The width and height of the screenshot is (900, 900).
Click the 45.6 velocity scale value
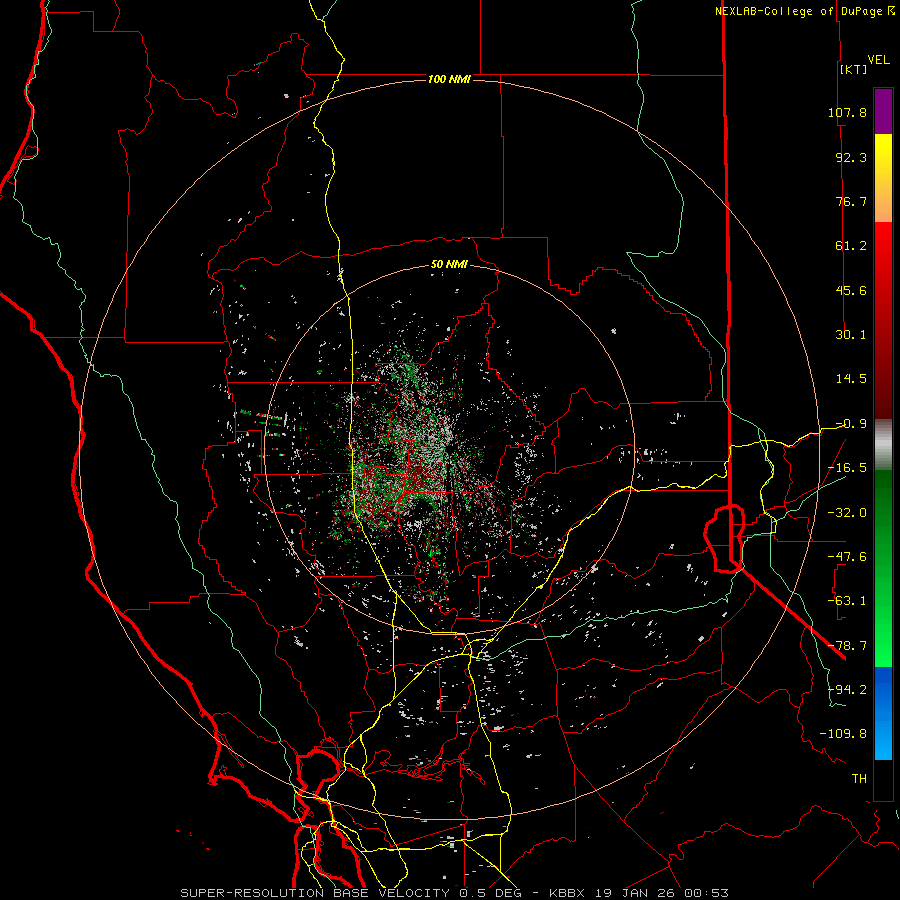click(851, 290)
